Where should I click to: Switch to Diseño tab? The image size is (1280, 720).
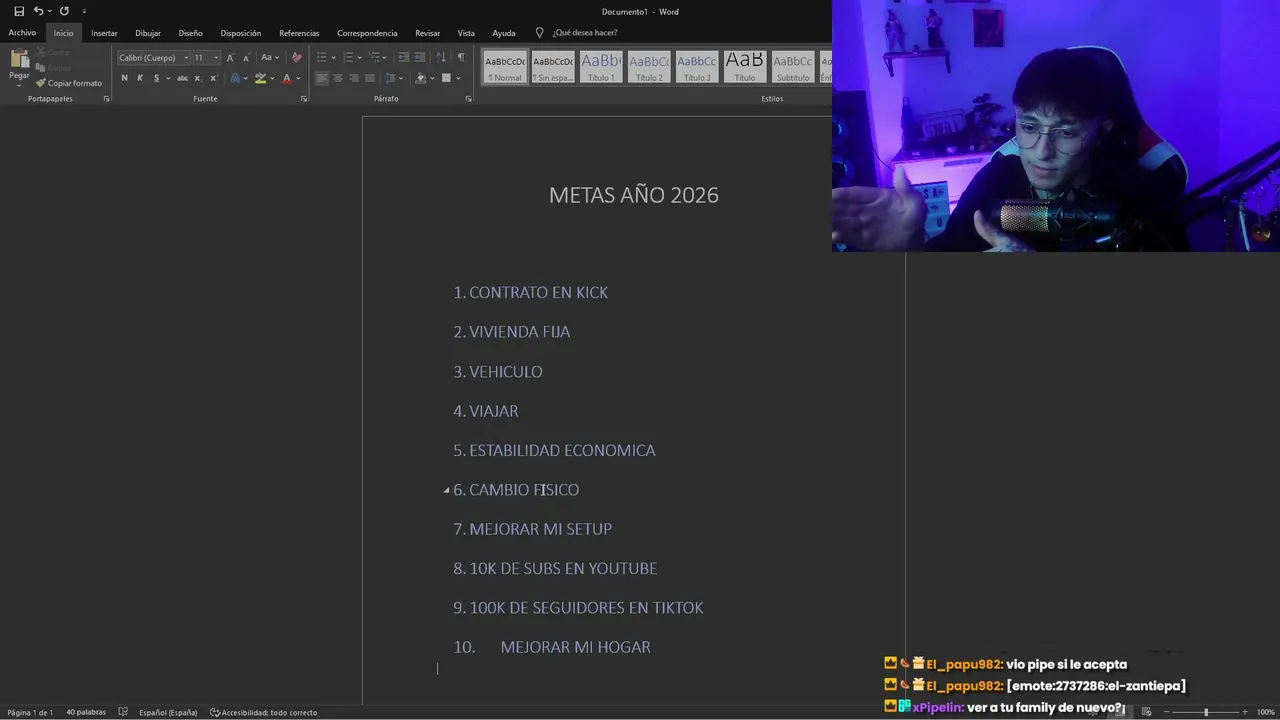click(x=190, y=33)
